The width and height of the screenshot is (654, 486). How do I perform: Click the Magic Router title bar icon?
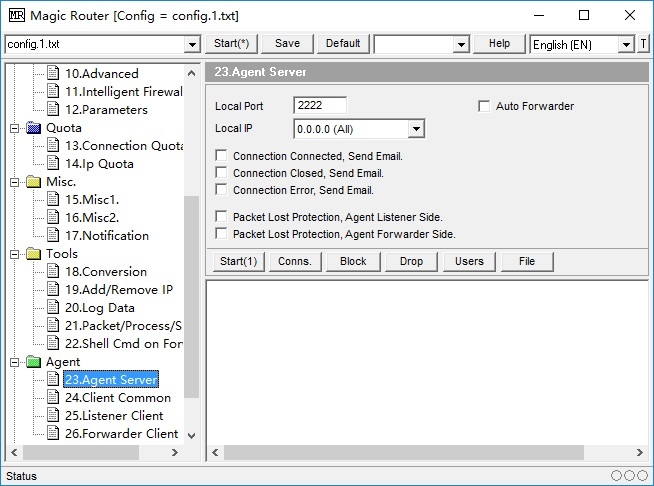click(15, 15)
